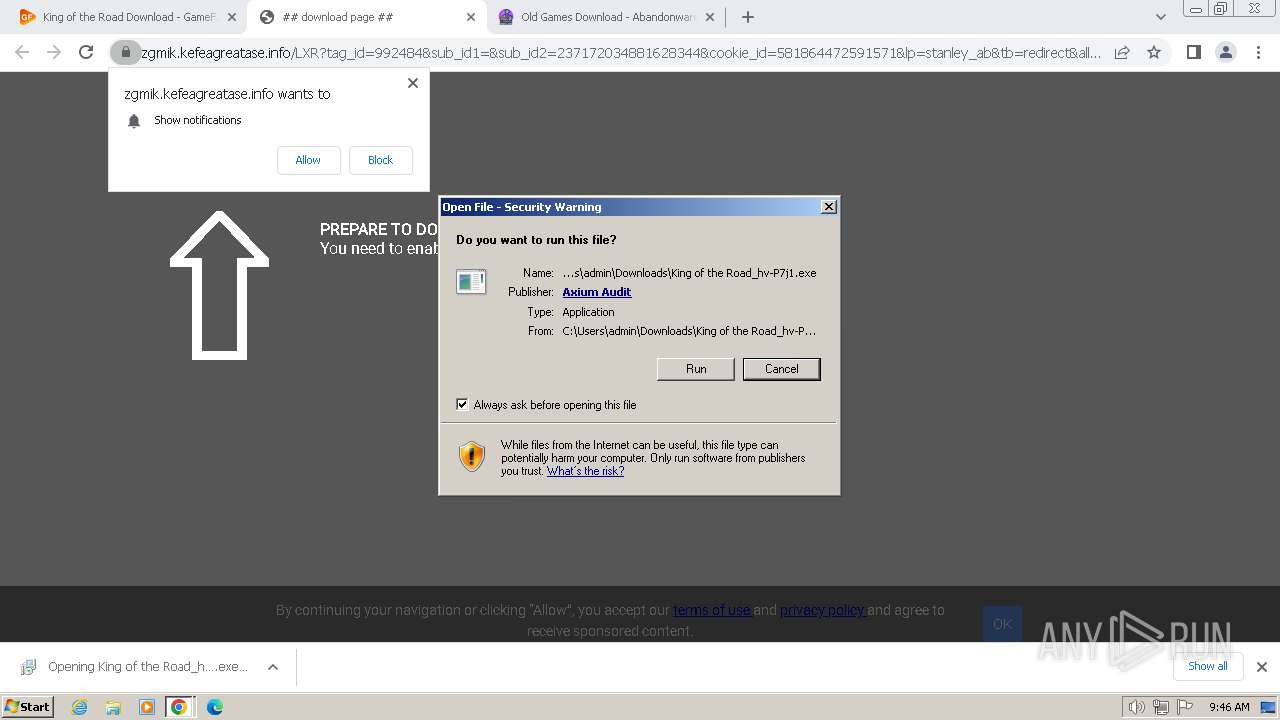This screenshot has height=720, width=1280.
Task: Click the Show desktop button in taskbar corner
Action: click(x=1270, y=707)
